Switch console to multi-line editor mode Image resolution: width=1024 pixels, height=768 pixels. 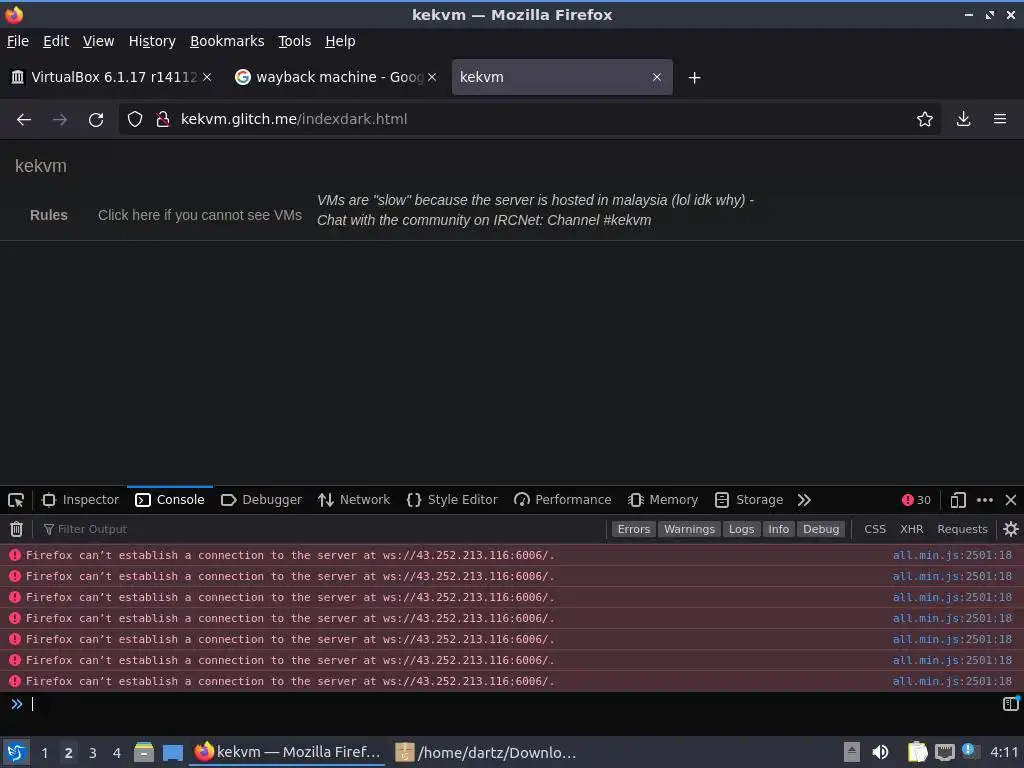pyautogui.click(x=1011, y=703)
